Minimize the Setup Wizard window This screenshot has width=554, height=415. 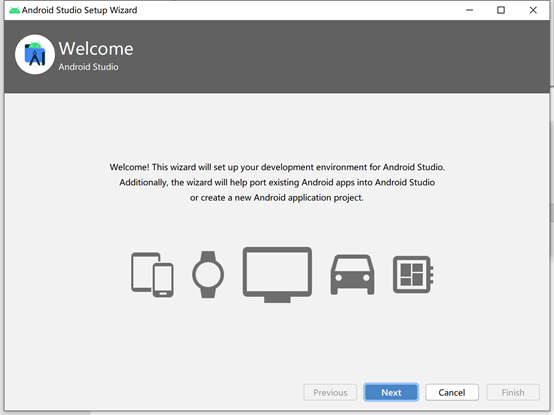pyautogui.click(x=469, y=10)
